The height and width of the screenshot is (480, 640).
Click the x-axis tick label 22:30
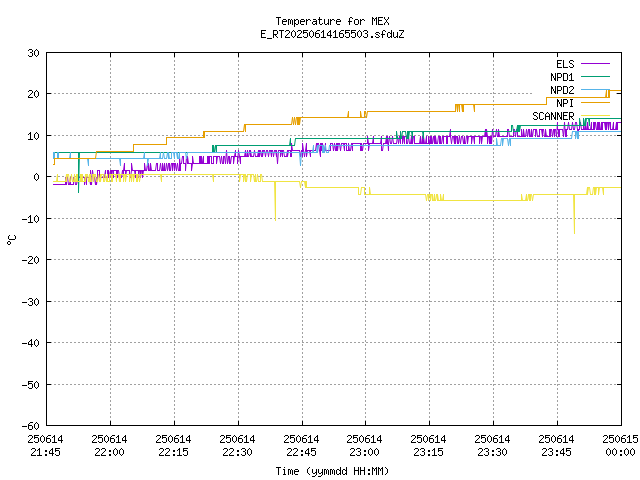[x=238, y=452]
